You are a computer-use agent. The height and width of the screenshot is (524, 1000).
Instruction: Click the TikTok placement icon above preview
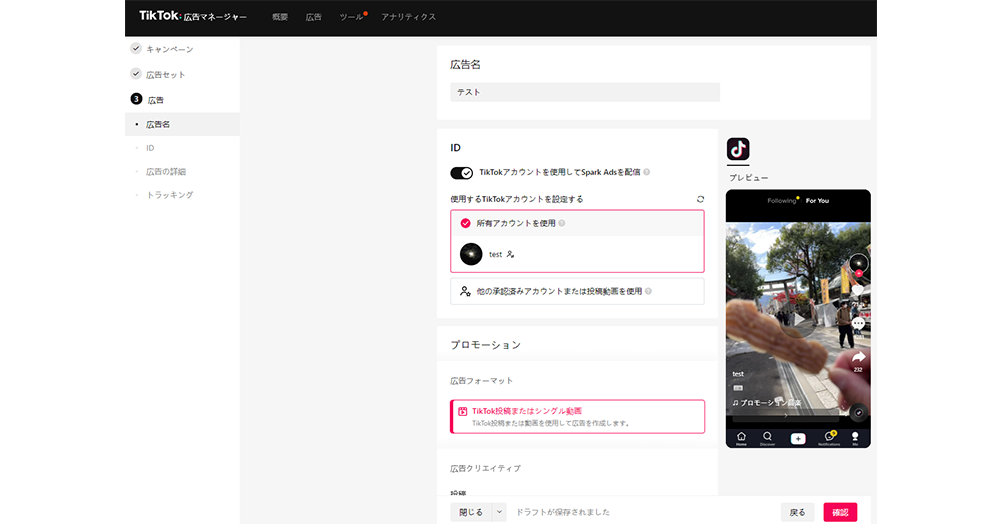[739, 149]
